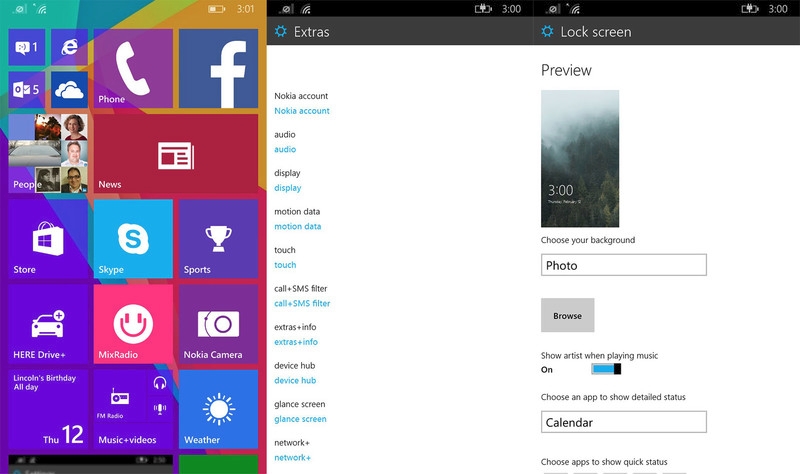Tap the Extras settings gear icon
Screen dimensions: 800x474
tap(281, 32)
